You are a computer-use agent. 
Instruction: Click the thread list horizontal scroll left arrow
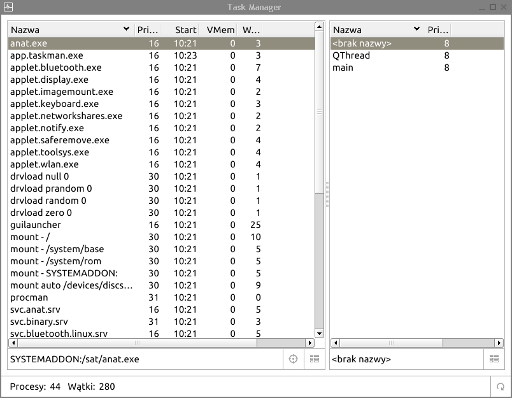(x=336, y=343)
